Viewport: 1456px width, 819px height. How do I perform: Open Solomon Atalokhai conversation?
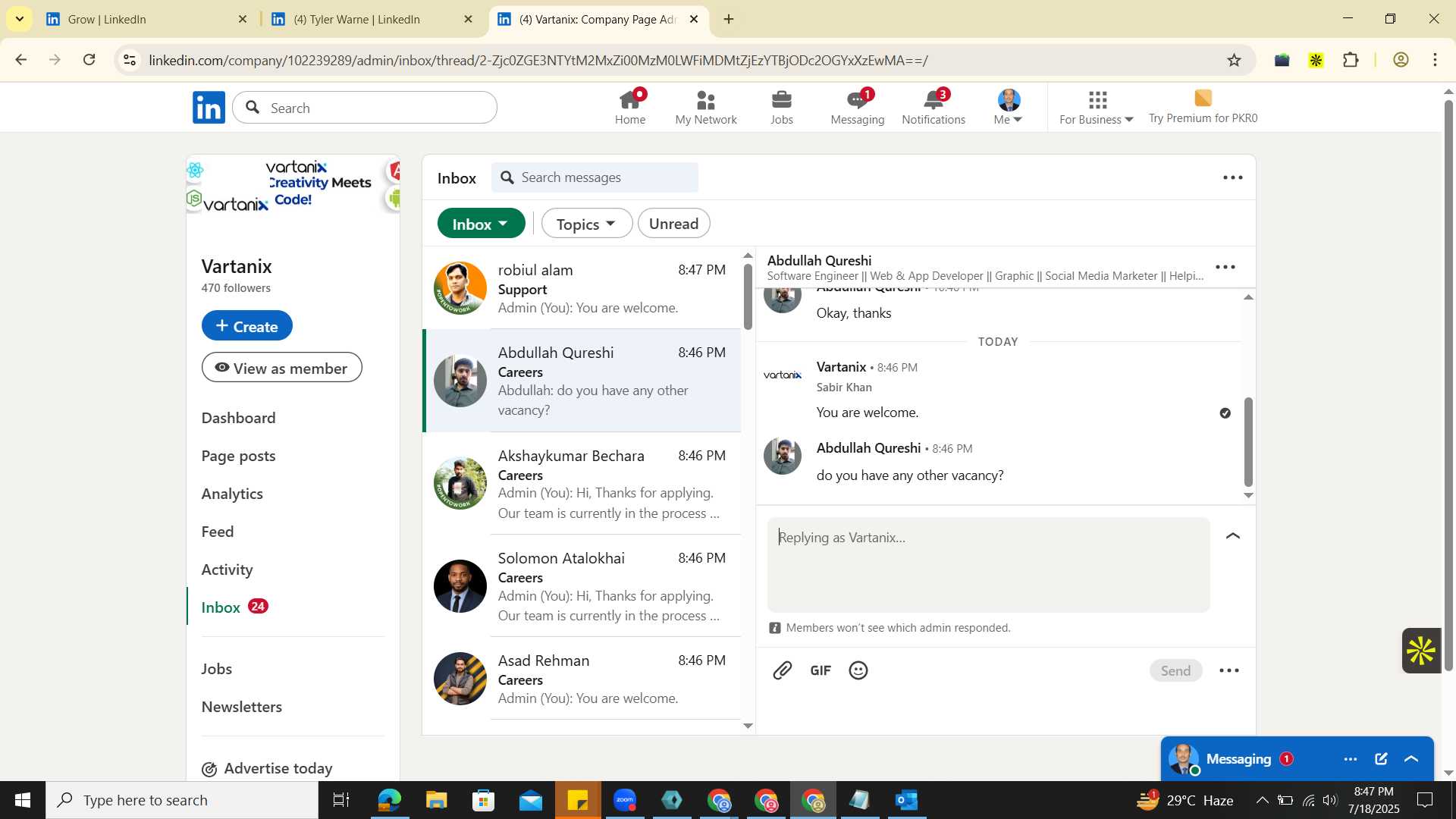pyautogui.click(x=581, y=585)
